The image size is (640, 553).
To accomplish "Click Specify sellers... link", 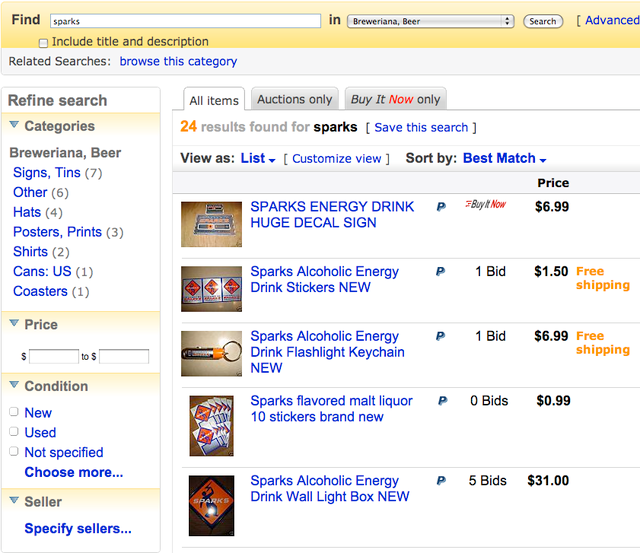I will (x=78, y=529).
